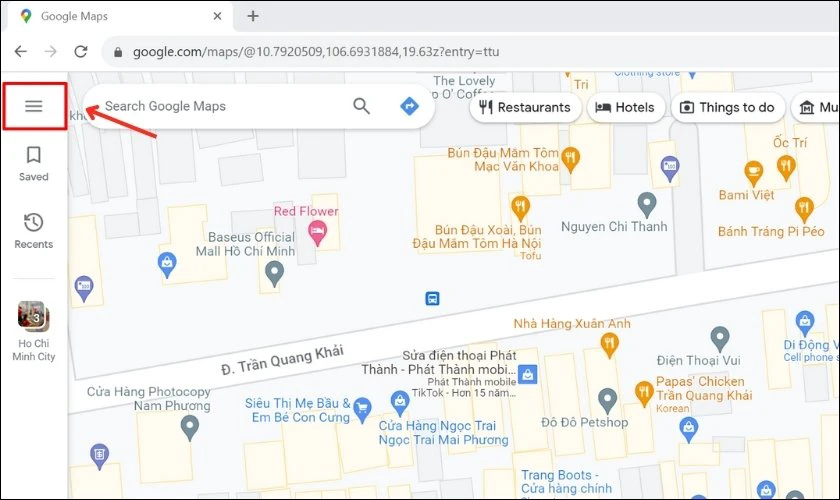Click Điện Thoại Vui label
This screenshot has width=840, height=500.
[699, 360]
